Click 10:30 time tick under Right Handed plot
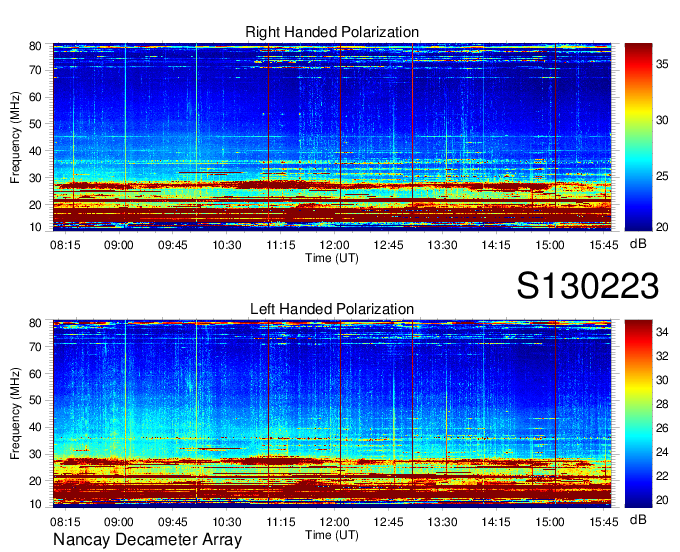 227,245
